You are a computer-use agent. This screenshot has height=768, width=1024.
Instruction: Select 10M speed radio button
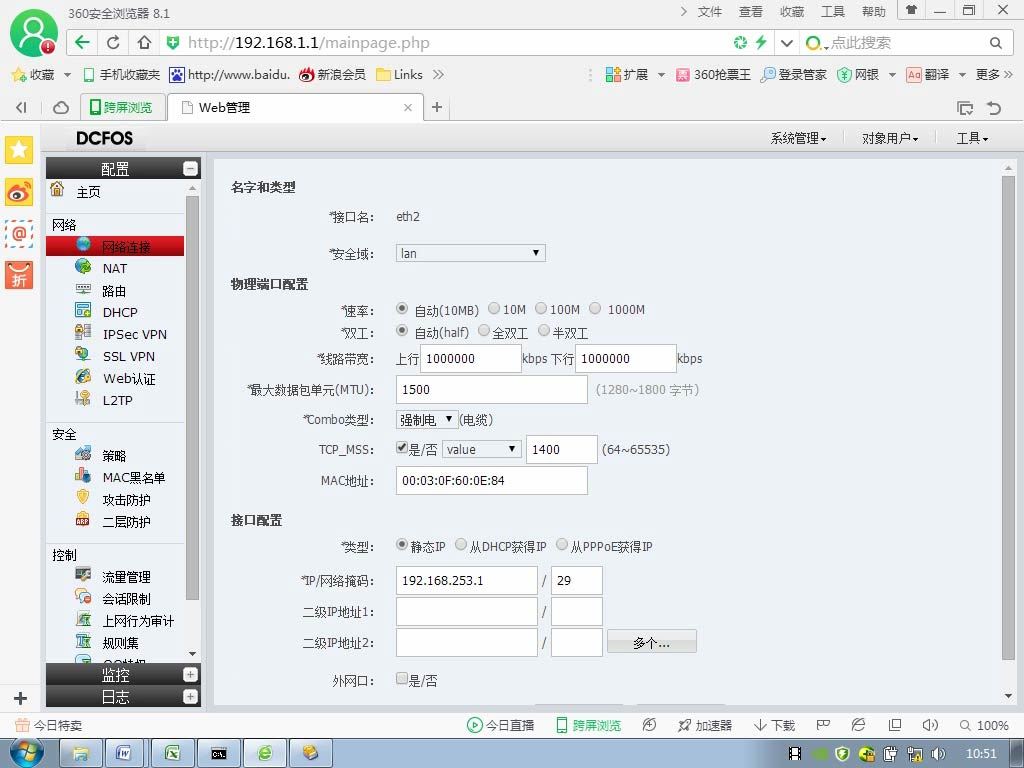[494, 308]
